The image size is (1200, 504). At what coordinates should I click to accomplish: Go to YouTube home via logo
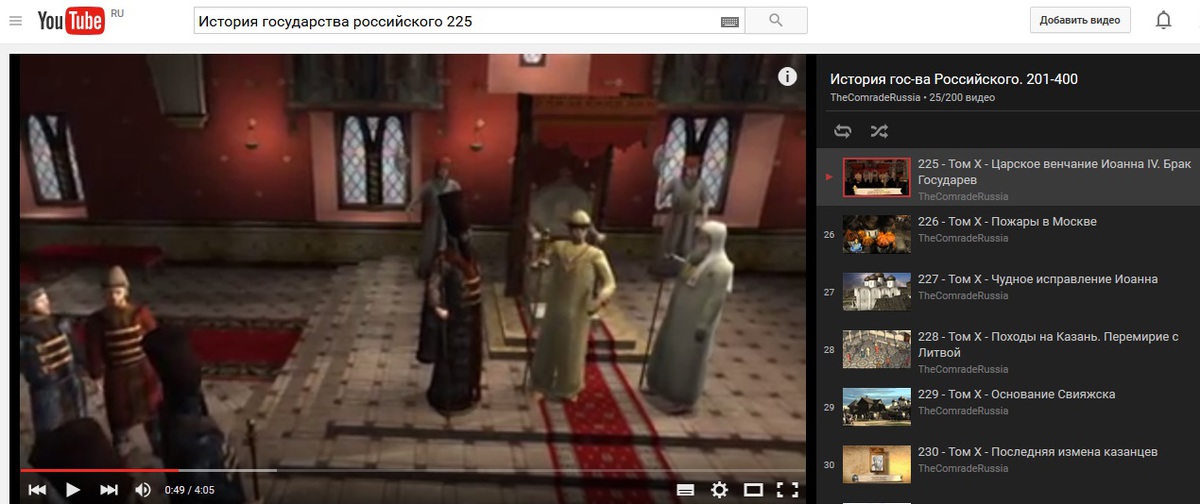point(73,21)
